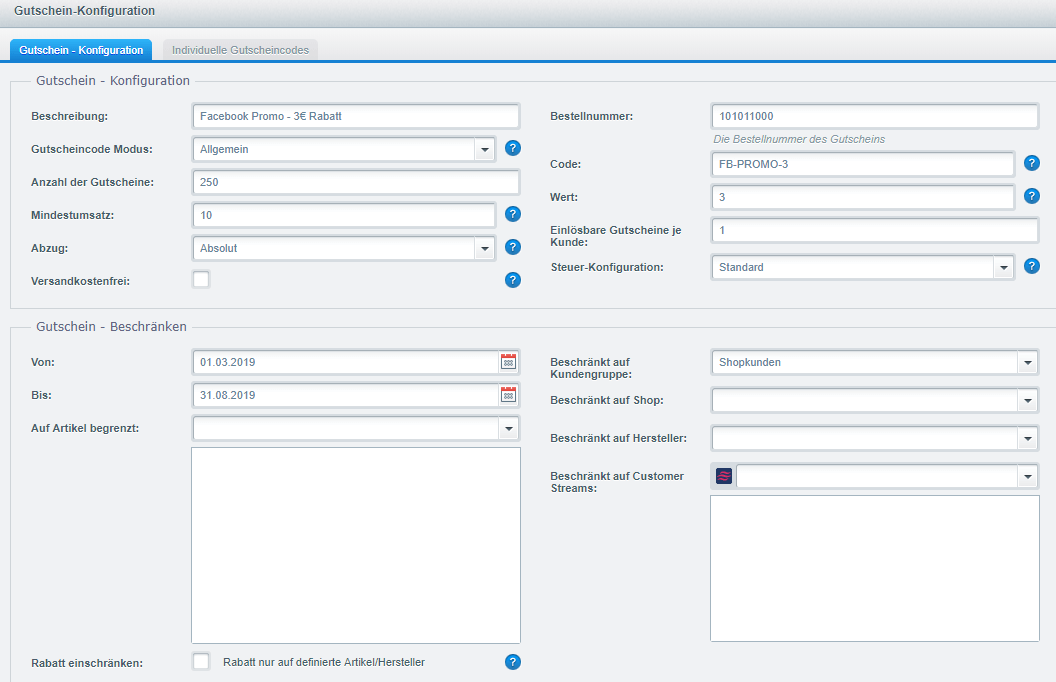Open help icon beside Wert field
Screen dimensions: 1056x682
(x=1032, y=197)
